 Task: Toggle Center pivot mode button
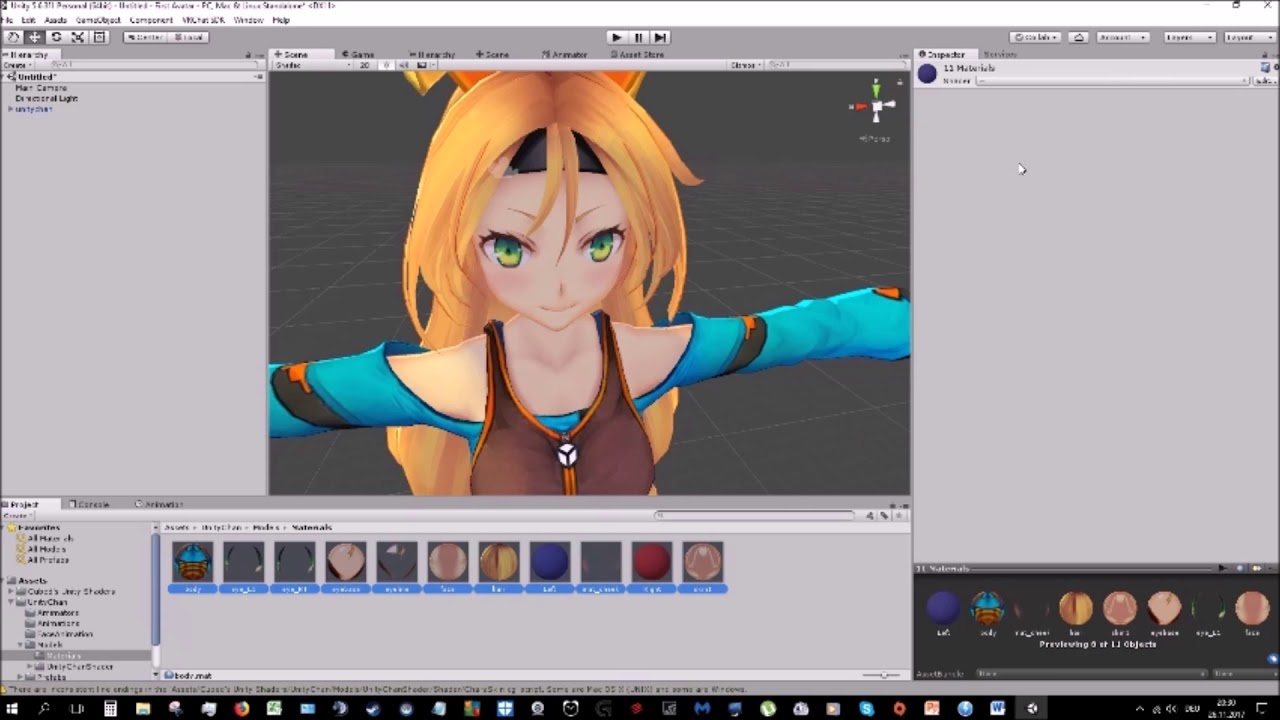145,37
